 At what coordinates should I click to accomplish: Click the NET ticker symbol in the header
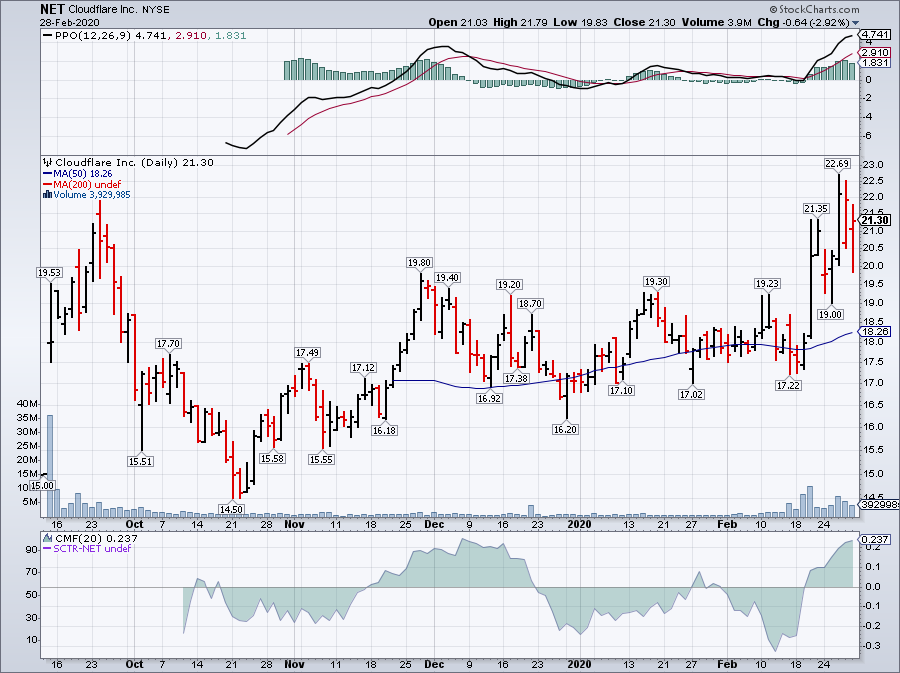pos(52,10)
